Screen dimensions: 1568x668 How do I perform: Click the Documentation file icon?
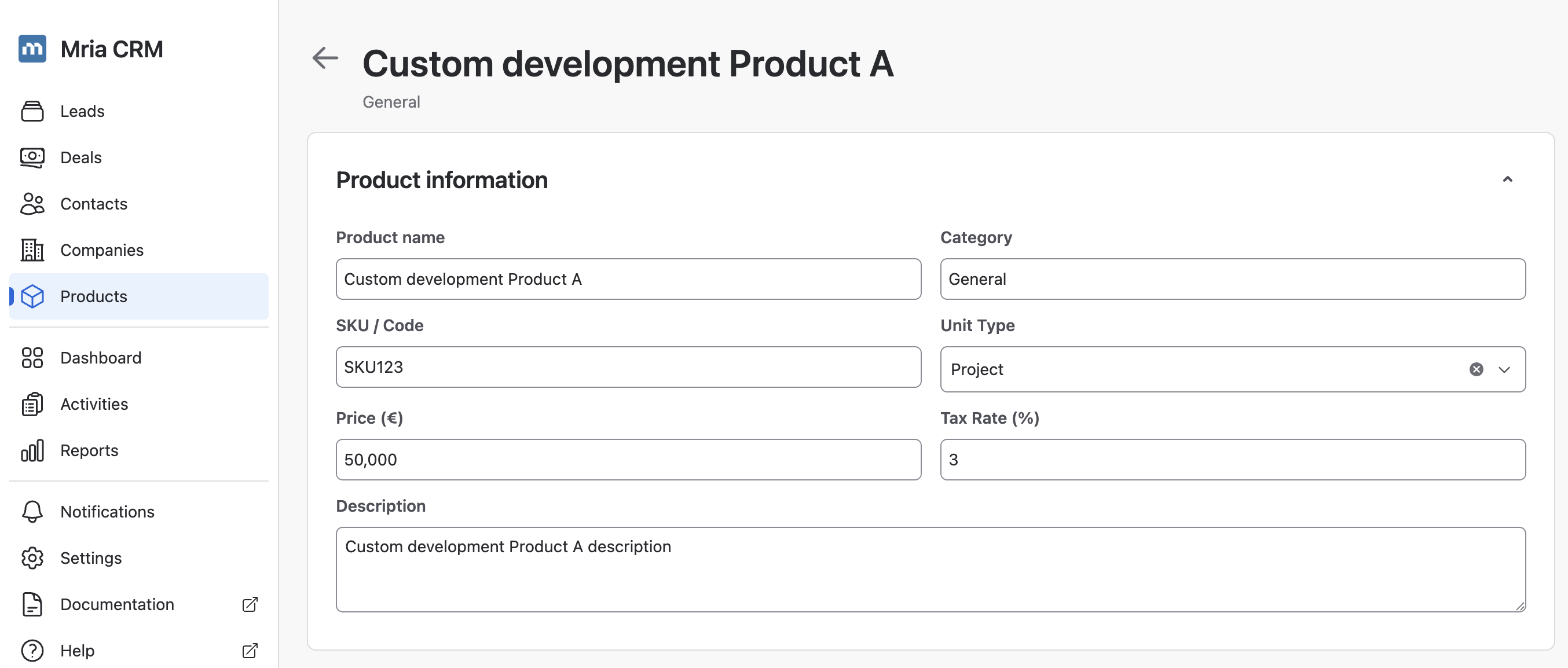[x=32, y=604]
